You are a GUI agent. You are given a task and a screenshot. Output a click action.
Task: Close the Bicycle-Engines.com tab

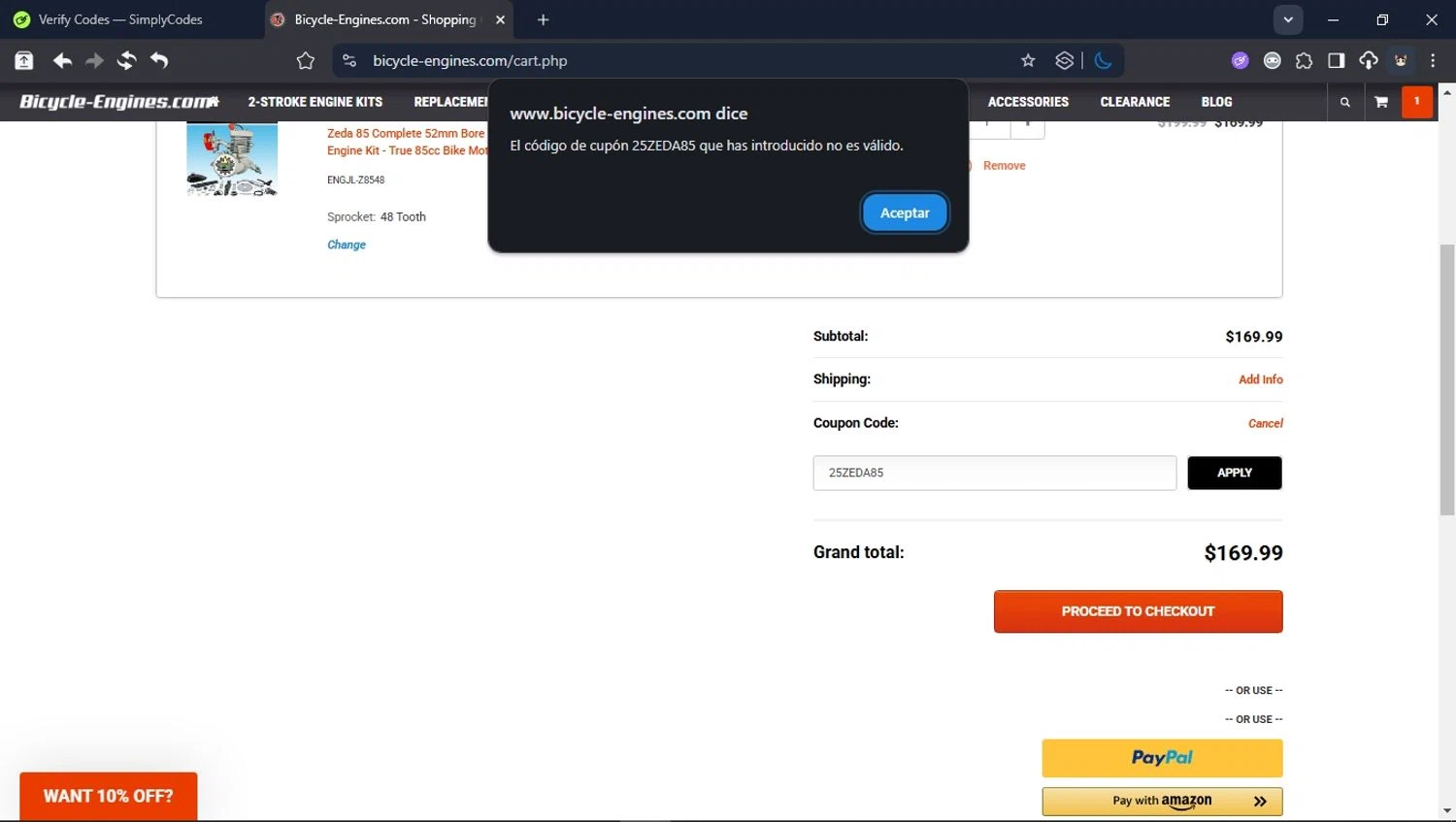pyautogui.click(x=500, y=19)
